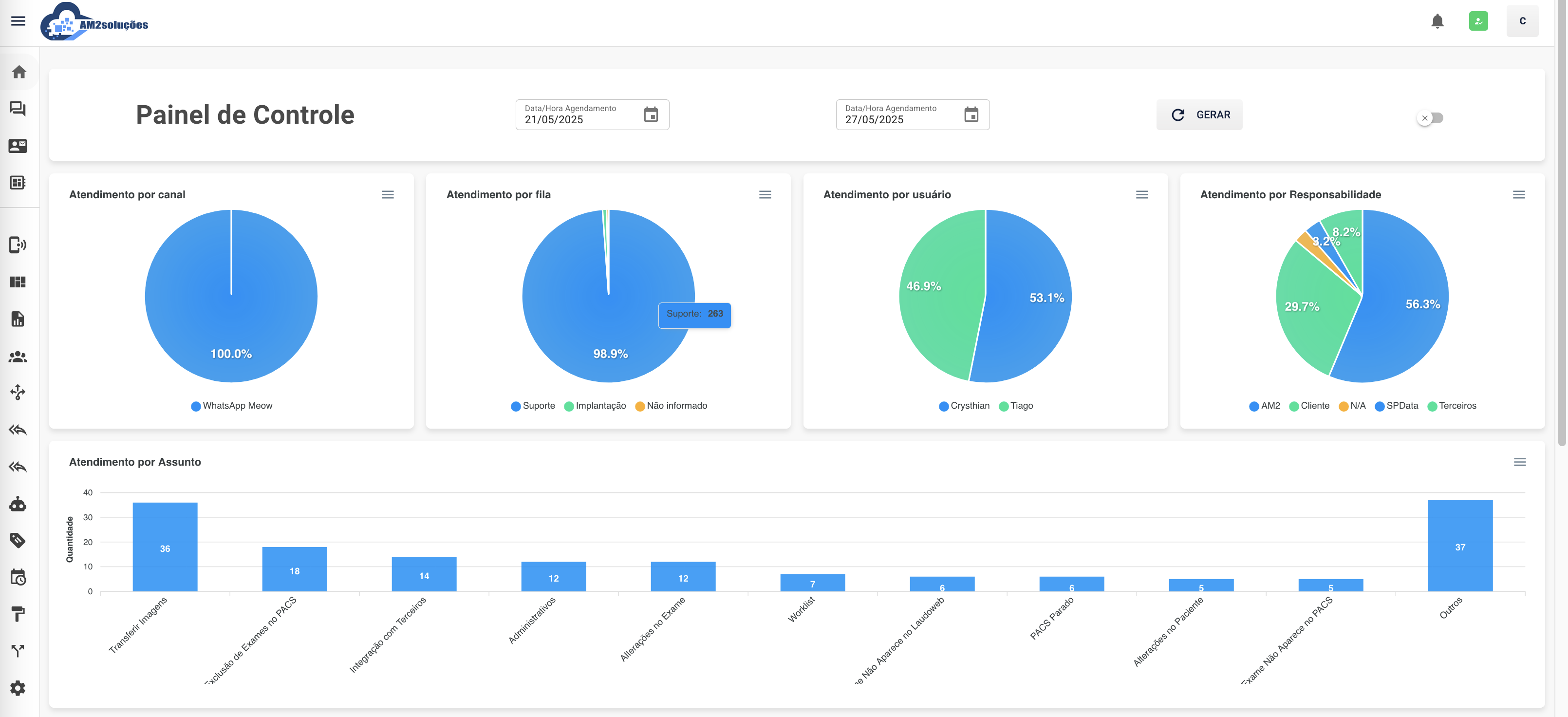
Task: Click the Cliente green legend swatch
Action: (x=1294, y=407)
